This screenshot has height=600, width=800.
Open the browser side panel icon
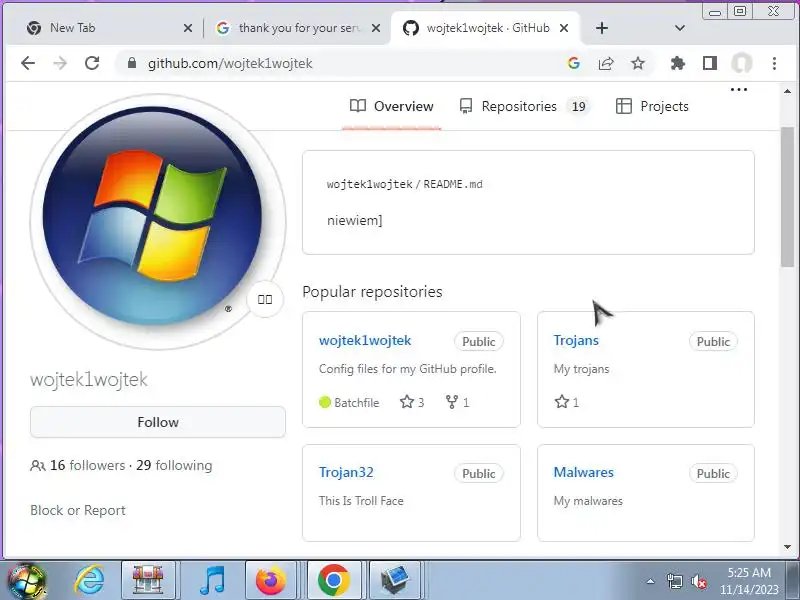(710, 63)
